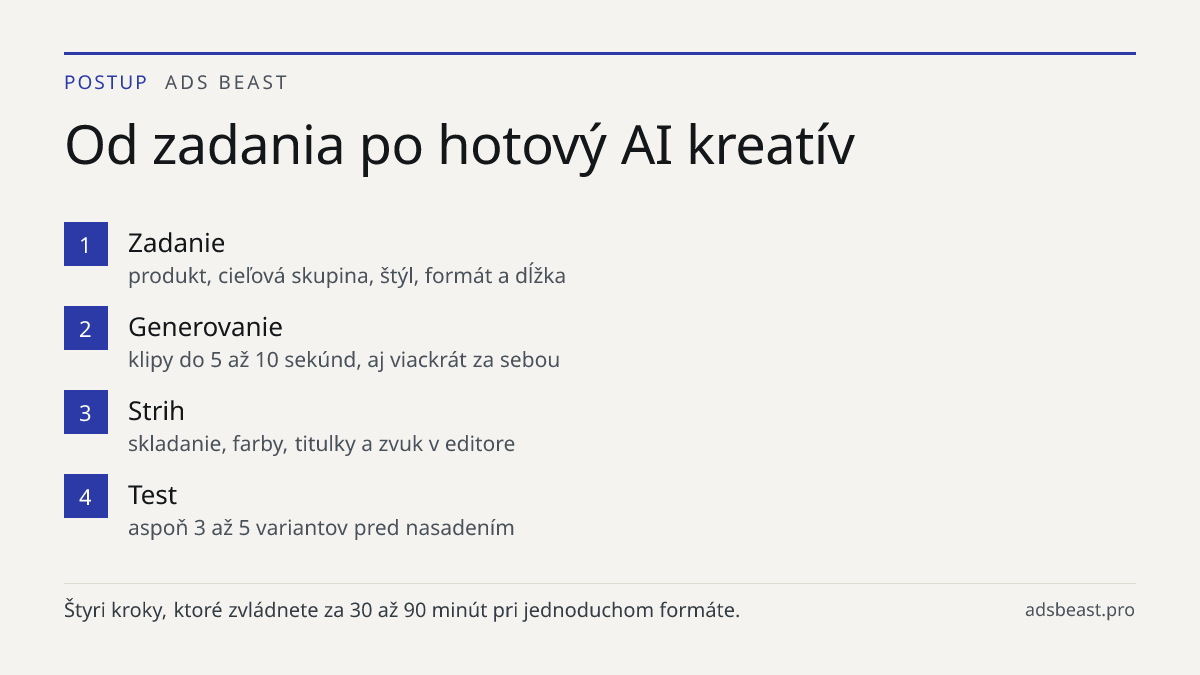Screen dimensions: 1200x675
Task: Click the step number 4 badge
Action: pos(86,496)
